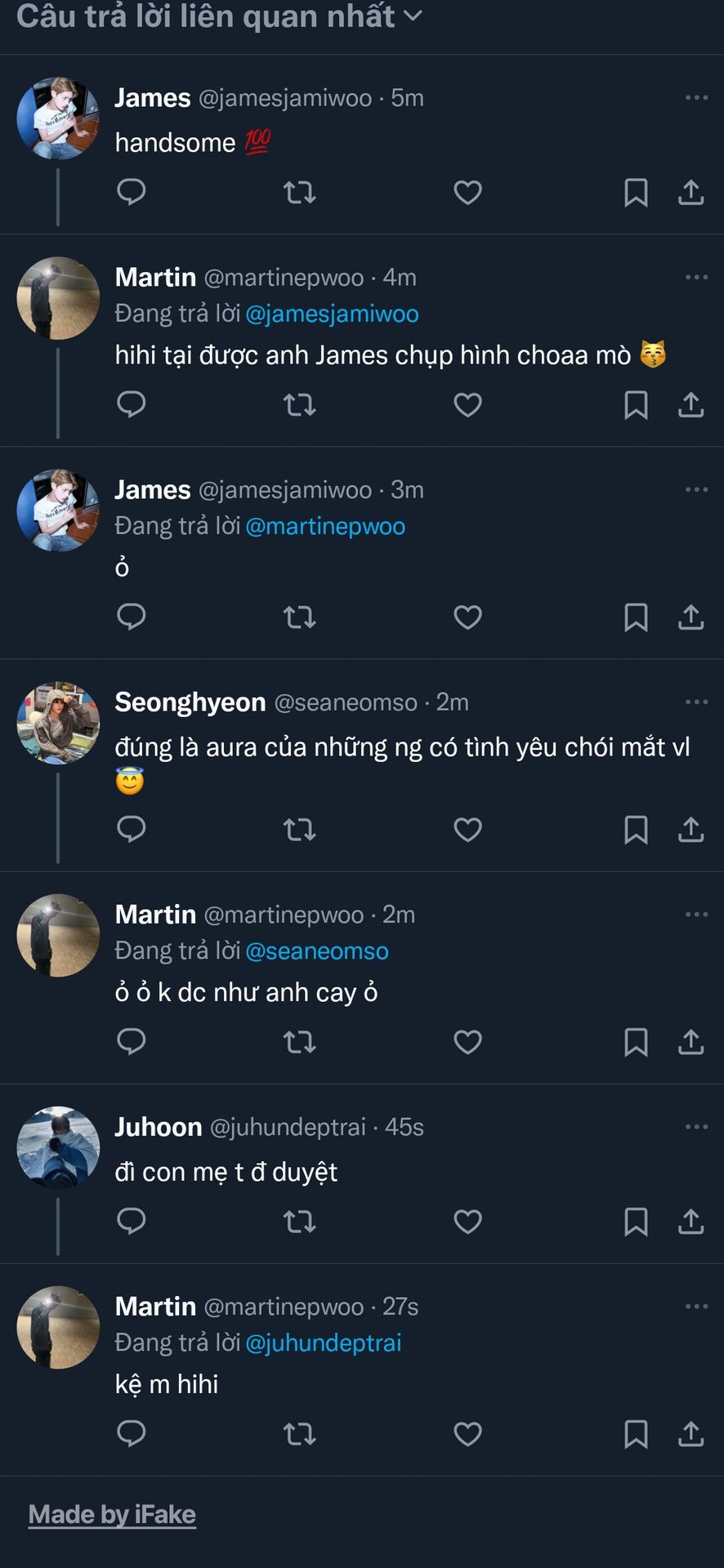Reply to Martin's "ỏ ỏ k dc" tweet

coord(132,1041)
